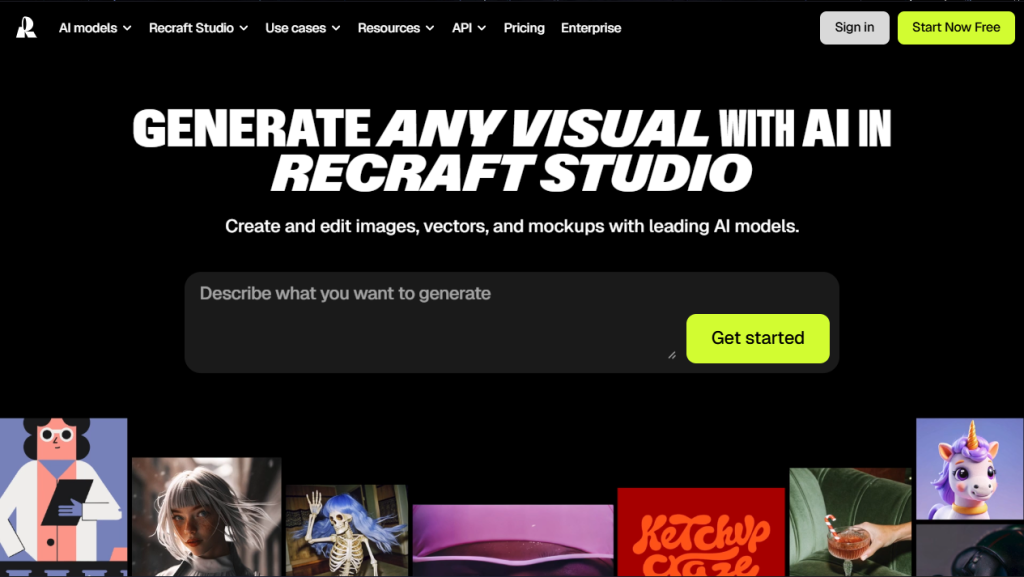Image resolution: width=1024 pixels, height=577 pixels.
Task: Expand the AI models chevron
Action: tap(127, 28)
